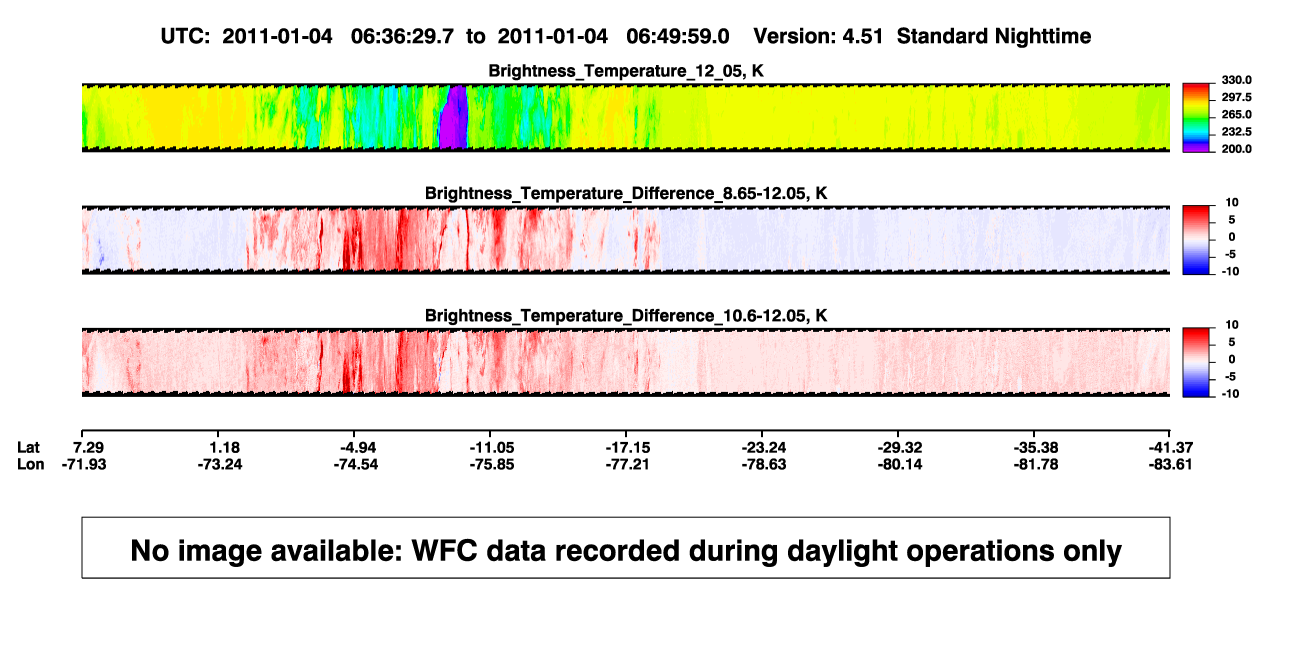Image resolution: width=1300 pixels, height=667 pixels.
Task: Click longitude value -78.63
Action: pos(764,464)
